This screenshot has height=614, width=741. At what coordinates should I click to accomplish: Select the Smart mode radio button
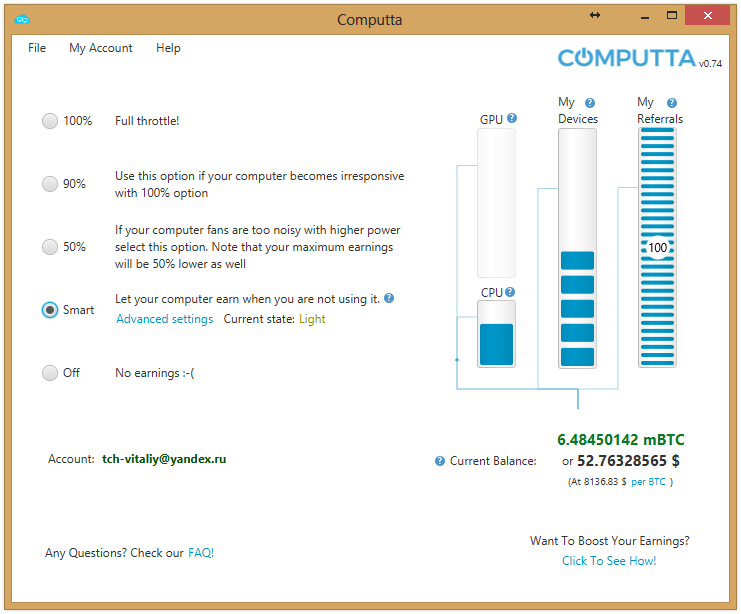click(x=50, y=310)
